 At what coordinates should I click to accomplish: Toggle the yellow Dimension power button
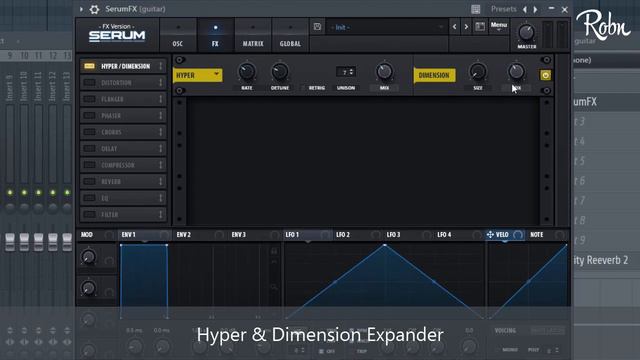tap(545, 75)
